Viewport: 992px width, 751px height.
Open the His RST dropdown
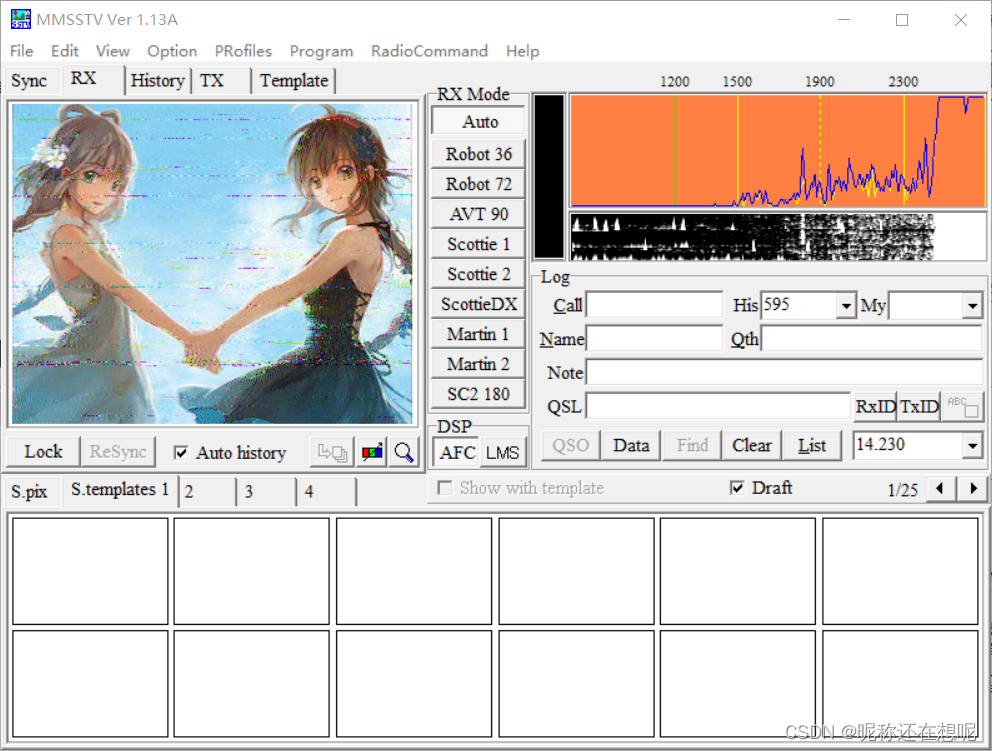click(846, 306)
